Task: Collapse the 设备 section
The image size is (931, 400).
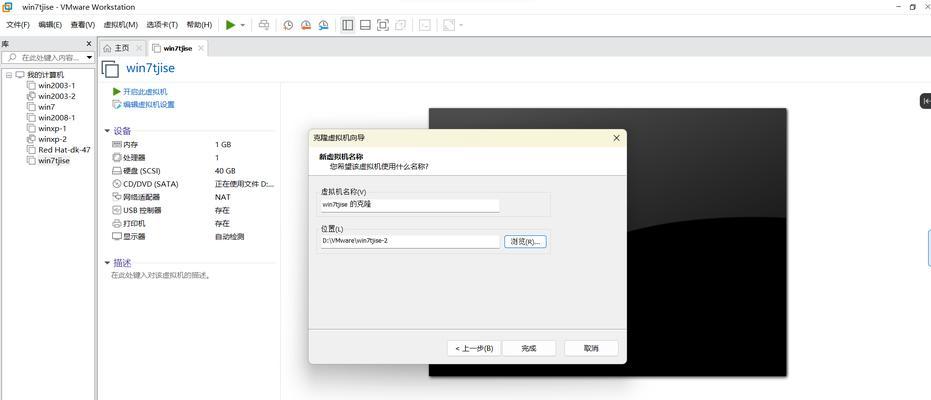Action: pos(107,131)
